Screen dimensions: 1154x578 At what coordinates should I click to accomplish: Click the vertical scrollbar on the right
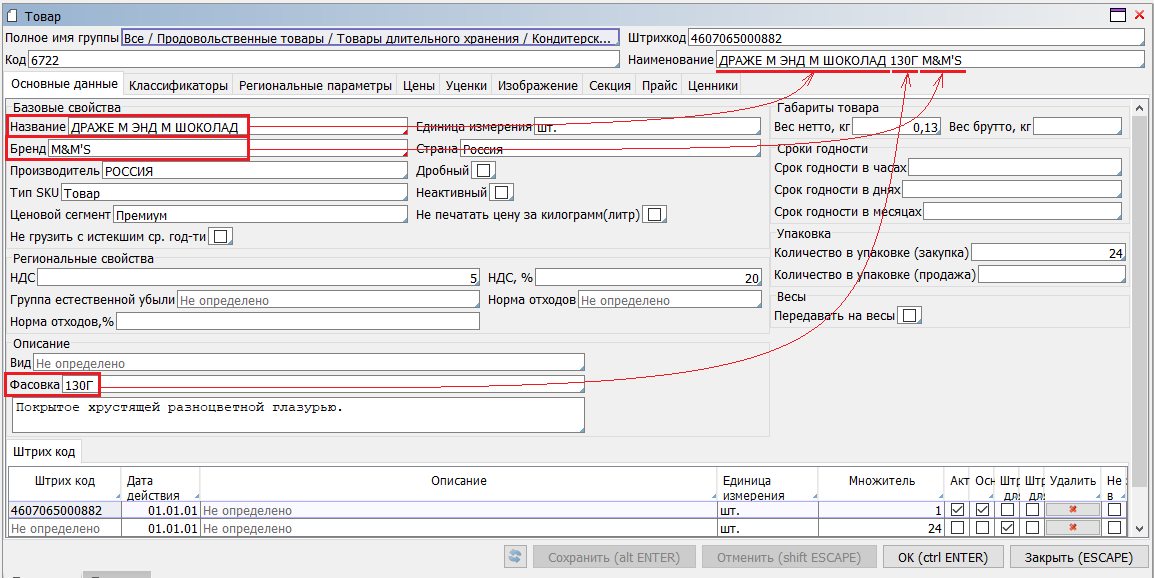click(x=1139, y=300)
